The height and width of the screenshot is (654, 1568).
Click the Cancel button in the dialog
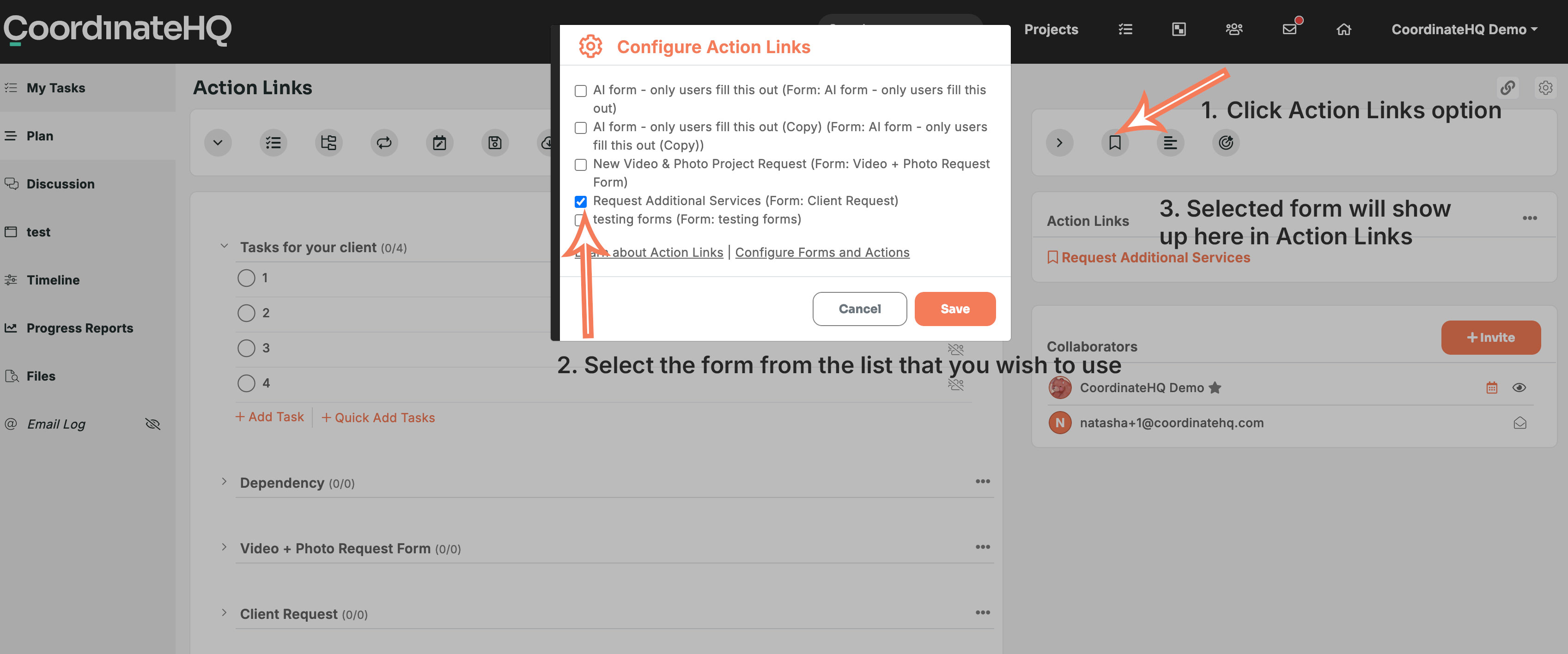pyautogui.click(x=859, y=309)
